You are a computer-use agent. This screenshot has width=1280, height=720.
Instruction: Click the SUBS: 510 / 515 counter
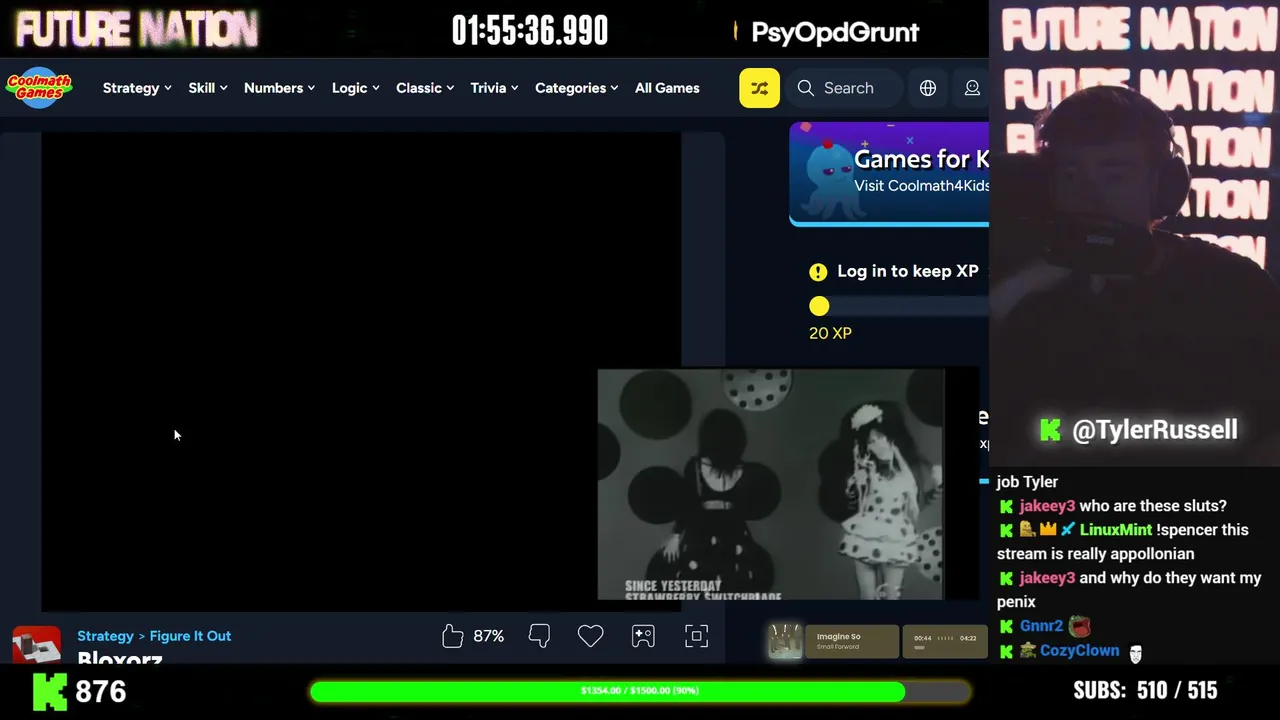(x=1145, y=691)
